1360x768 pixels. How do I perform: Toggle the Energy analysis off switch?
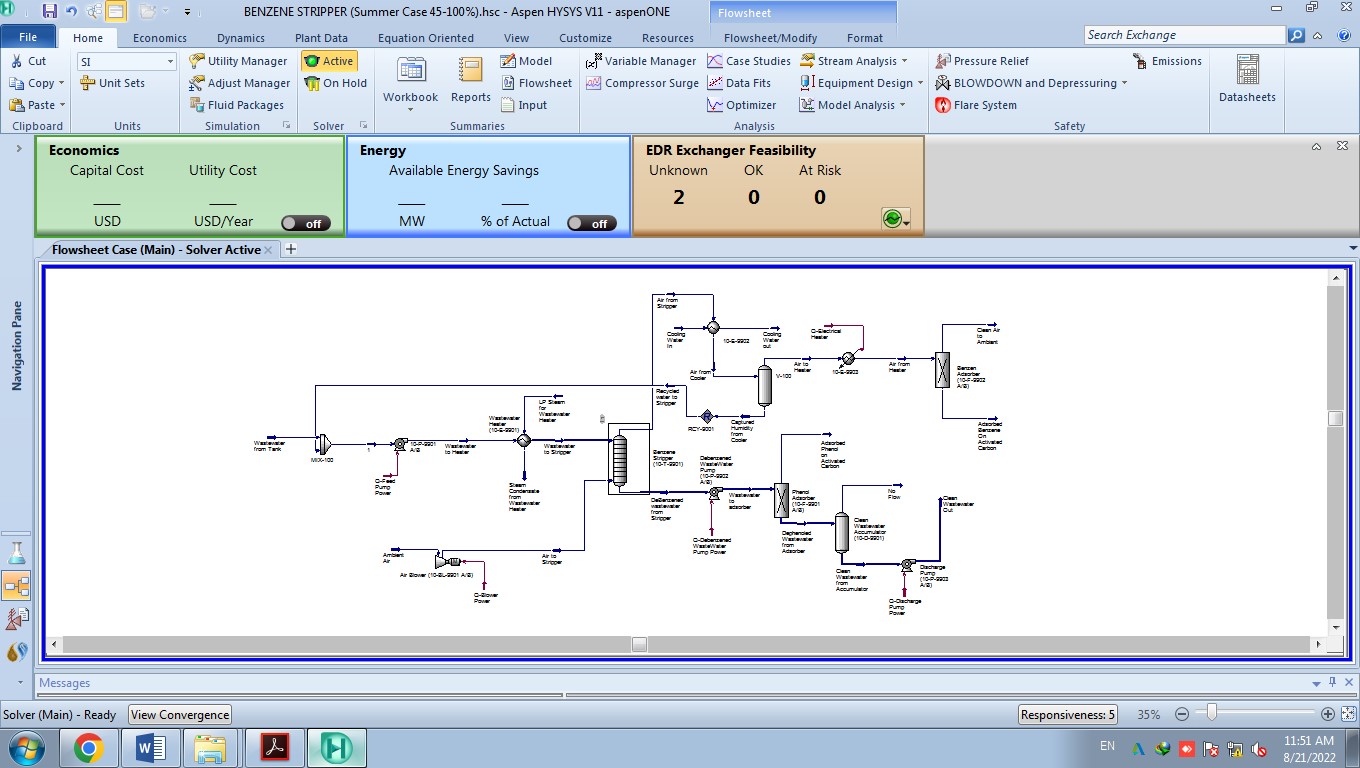592,223
